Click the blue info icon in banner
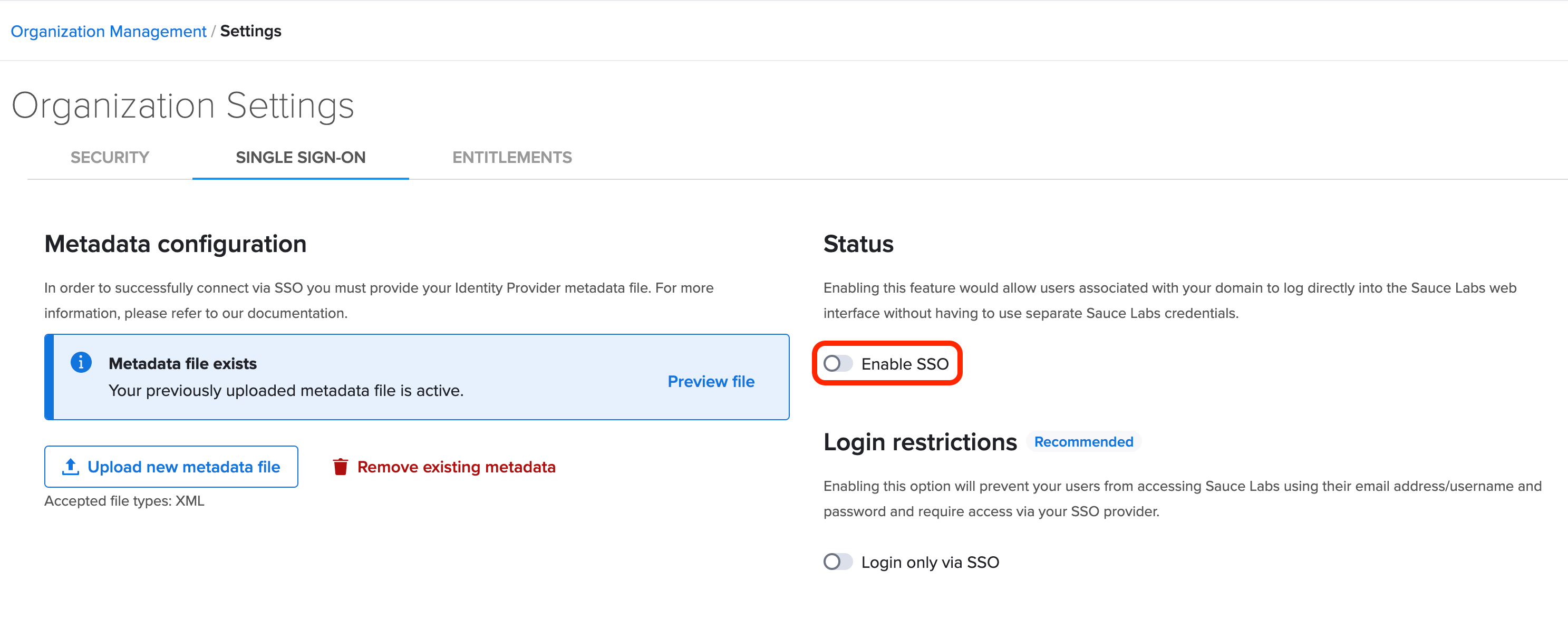This screenshot has height=619, width=1568. tap(81, 362)
